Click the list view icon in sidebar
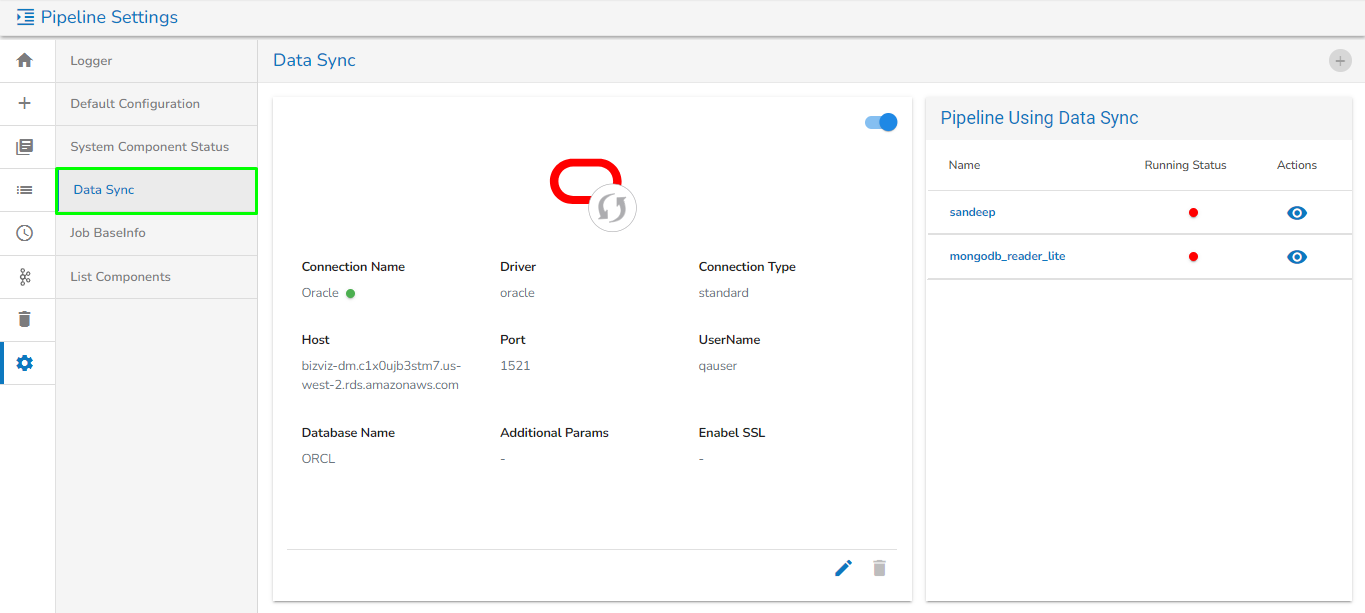Image resolution: width=1365 pixels, height=613 pixels. (25, 190)
